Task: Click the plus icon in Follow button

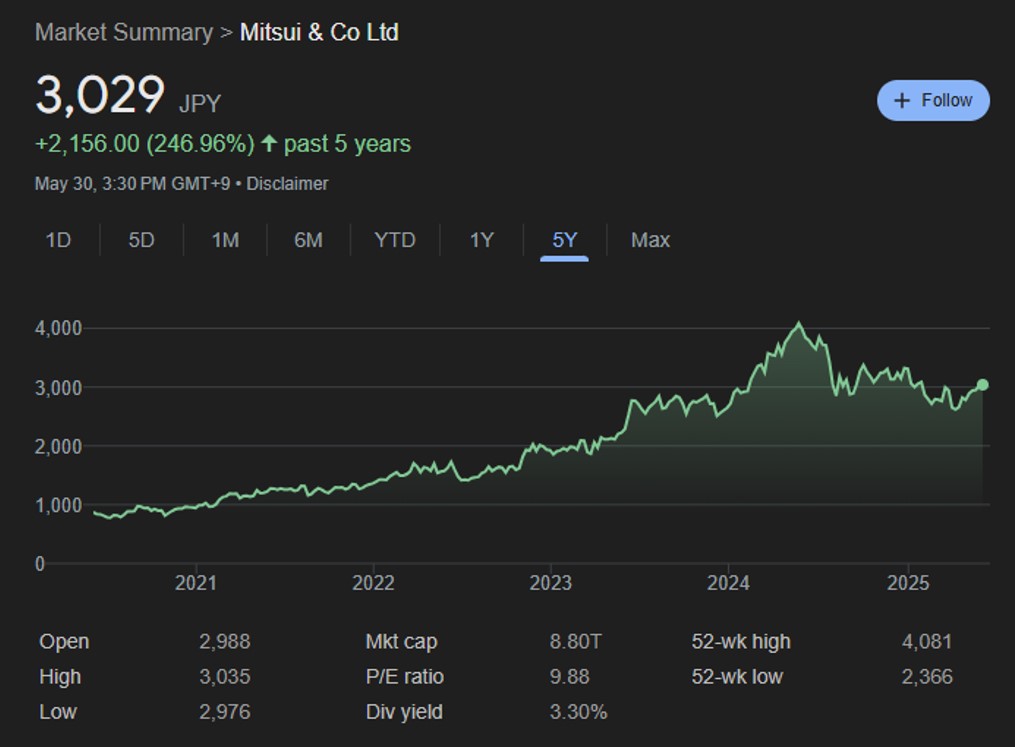Action: pos(901,100)
